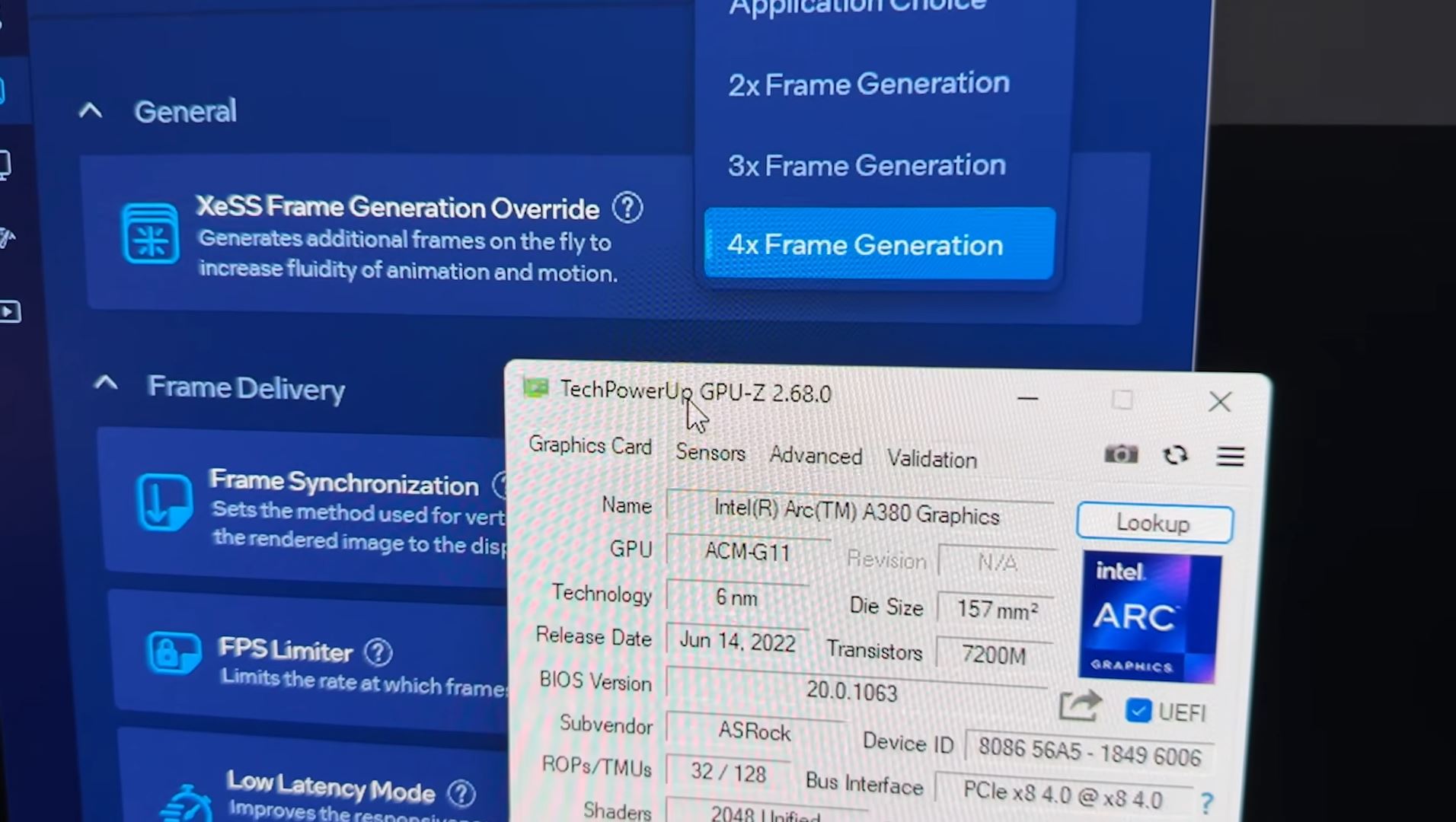Open the tools wrench icon in sidebar
The image size is (1456, 822).
click(x=8, y=238)
